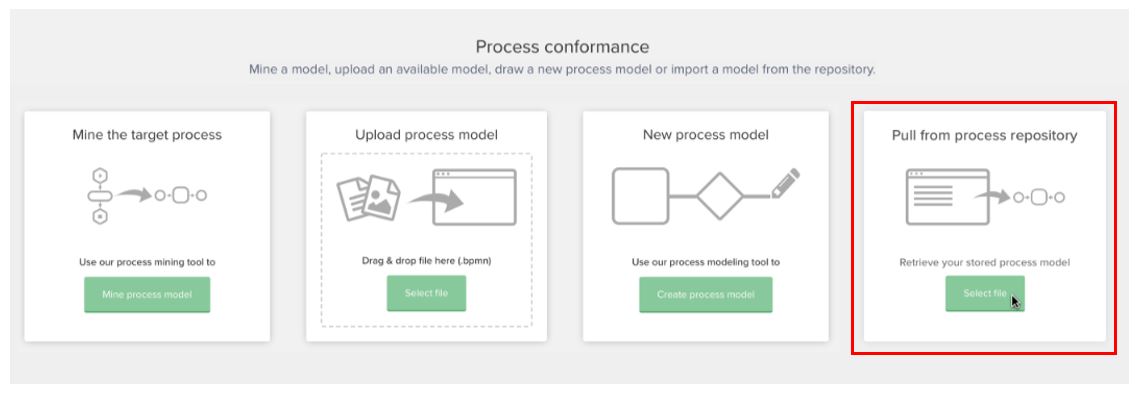The width and height of the screenshot is (1140, 394).
Task: Click the repository list window icon
Action: 947,197
